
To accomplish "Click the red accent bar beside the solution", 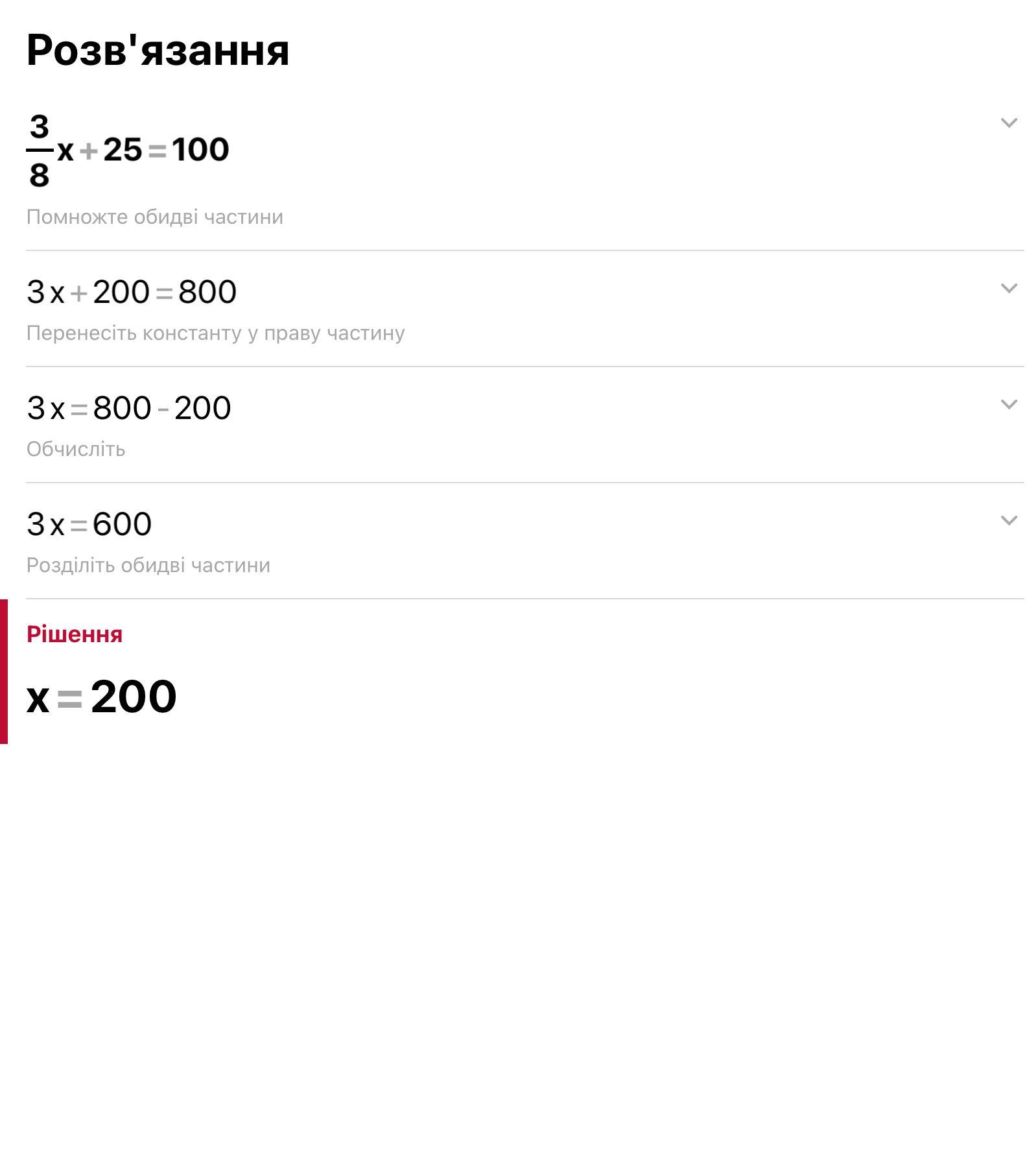I will point(4,671).
